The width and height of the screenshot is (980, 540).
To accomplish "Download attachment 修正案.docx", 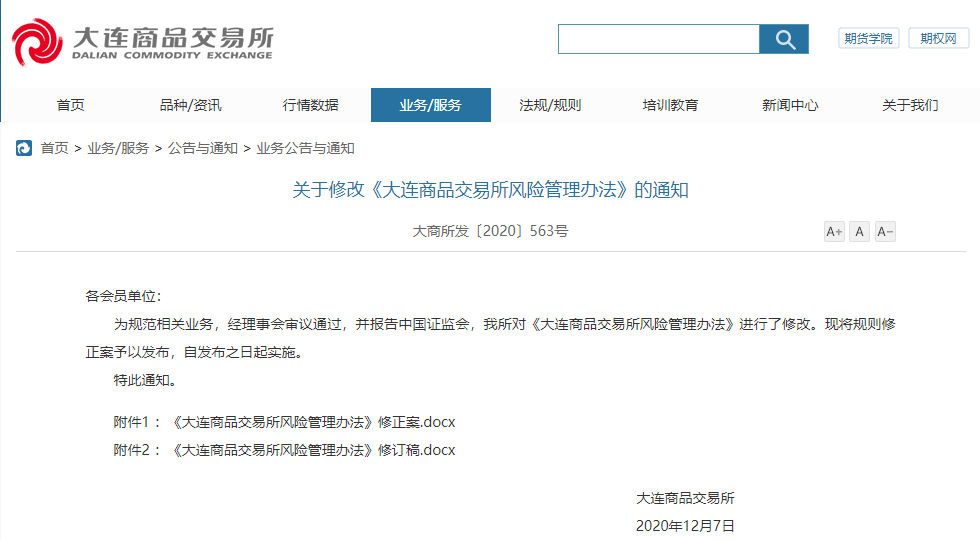I will point(312,422).
